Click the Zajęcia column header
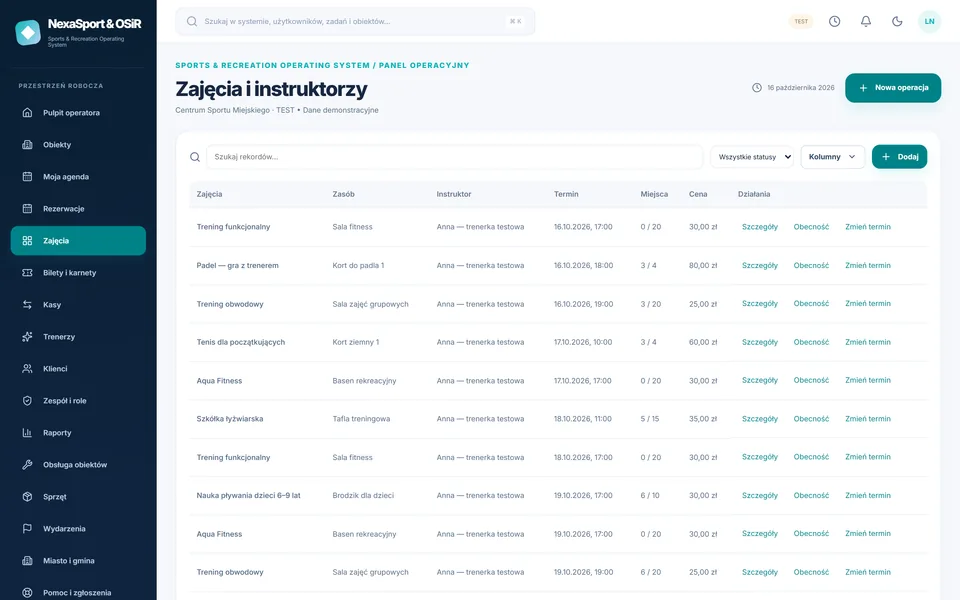Screen dimensions: 960x600 click(x=209, y=194)
